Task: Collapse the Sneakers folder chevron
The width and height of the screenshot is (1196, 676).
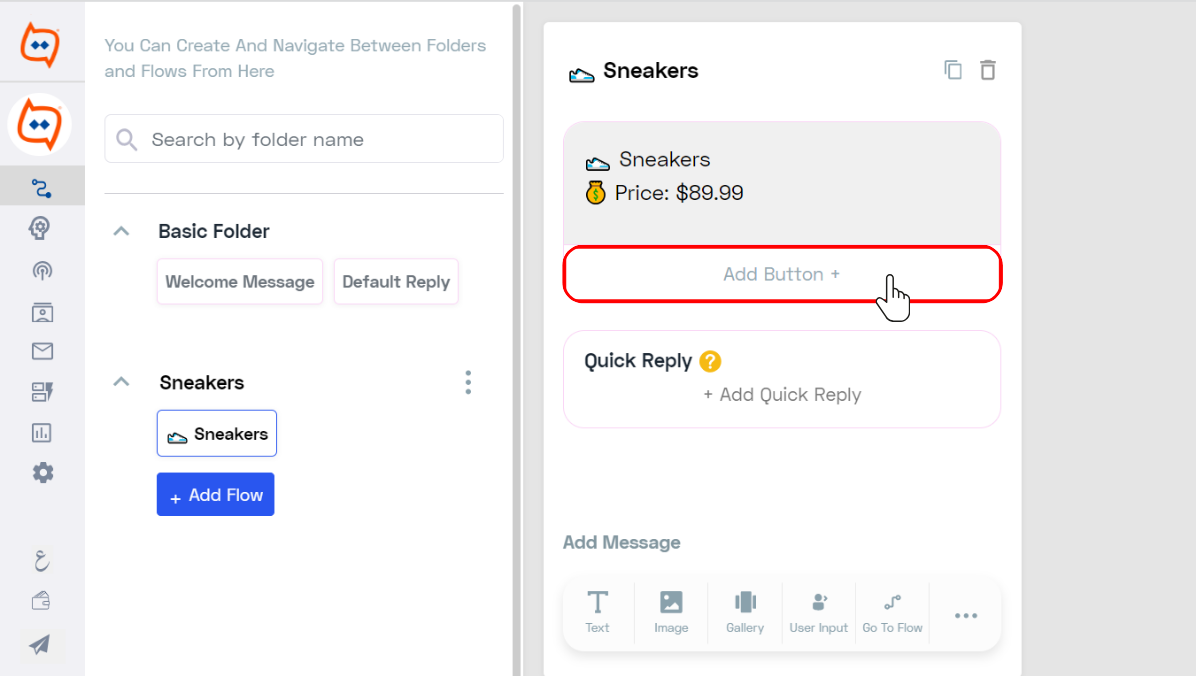Action: click(121, 381)
